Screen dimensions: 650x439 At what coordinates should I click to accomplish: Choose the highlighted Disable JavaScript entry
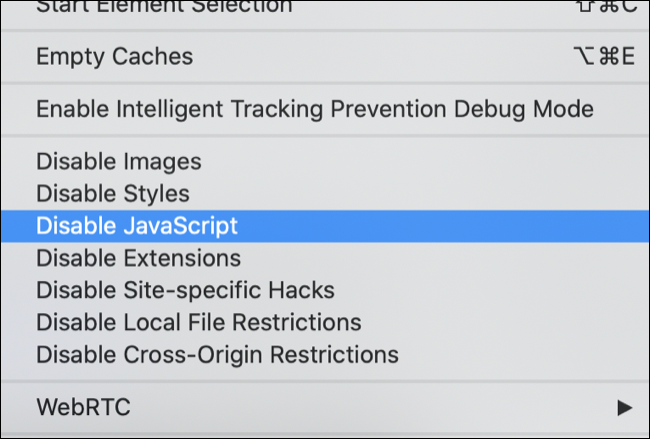click(x=137, y=226)
